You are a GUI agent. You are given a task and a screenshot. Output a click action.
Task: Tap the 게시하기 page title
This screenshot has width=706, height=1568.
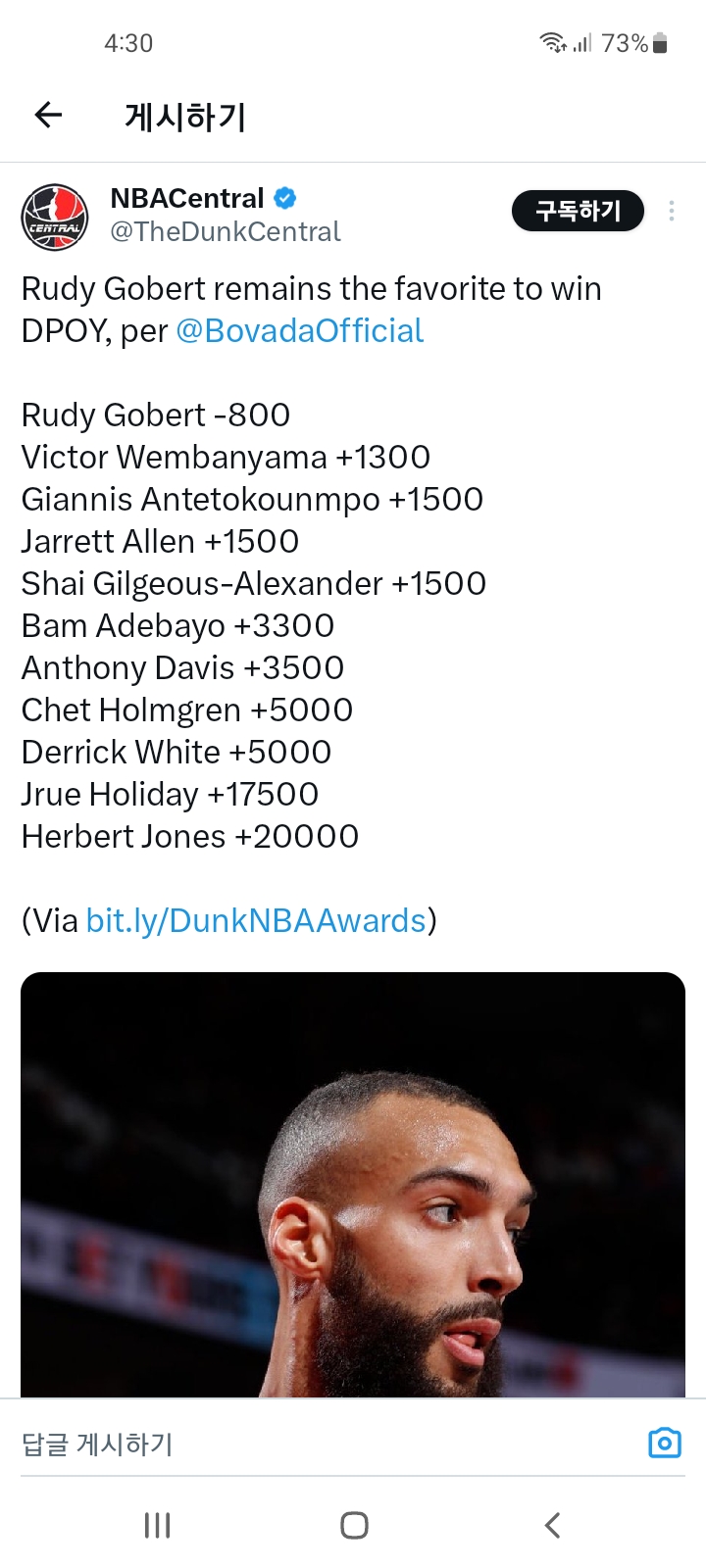coord(185,117)
